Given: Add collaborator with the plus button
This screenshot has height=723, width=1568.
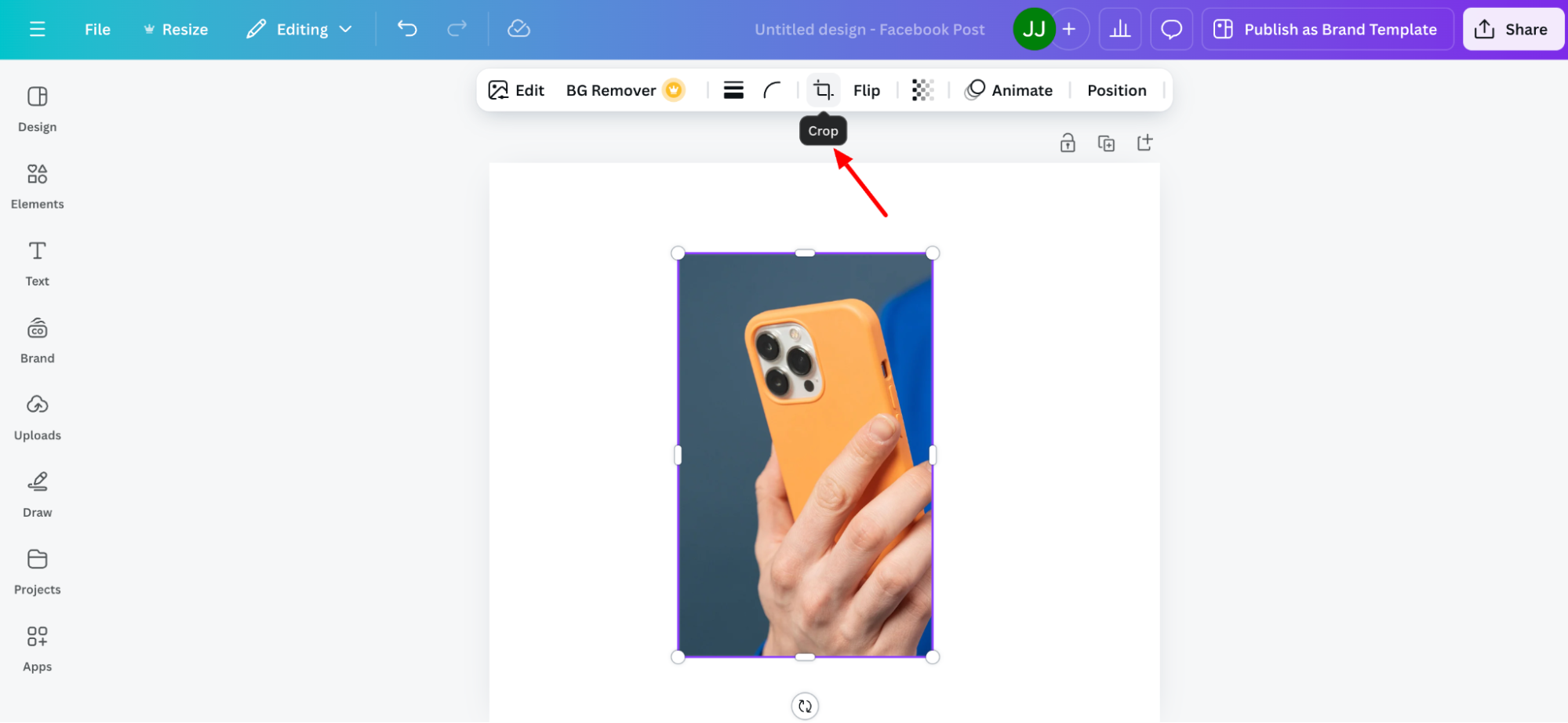Looking at the screenshot, I should [1069, 29].
